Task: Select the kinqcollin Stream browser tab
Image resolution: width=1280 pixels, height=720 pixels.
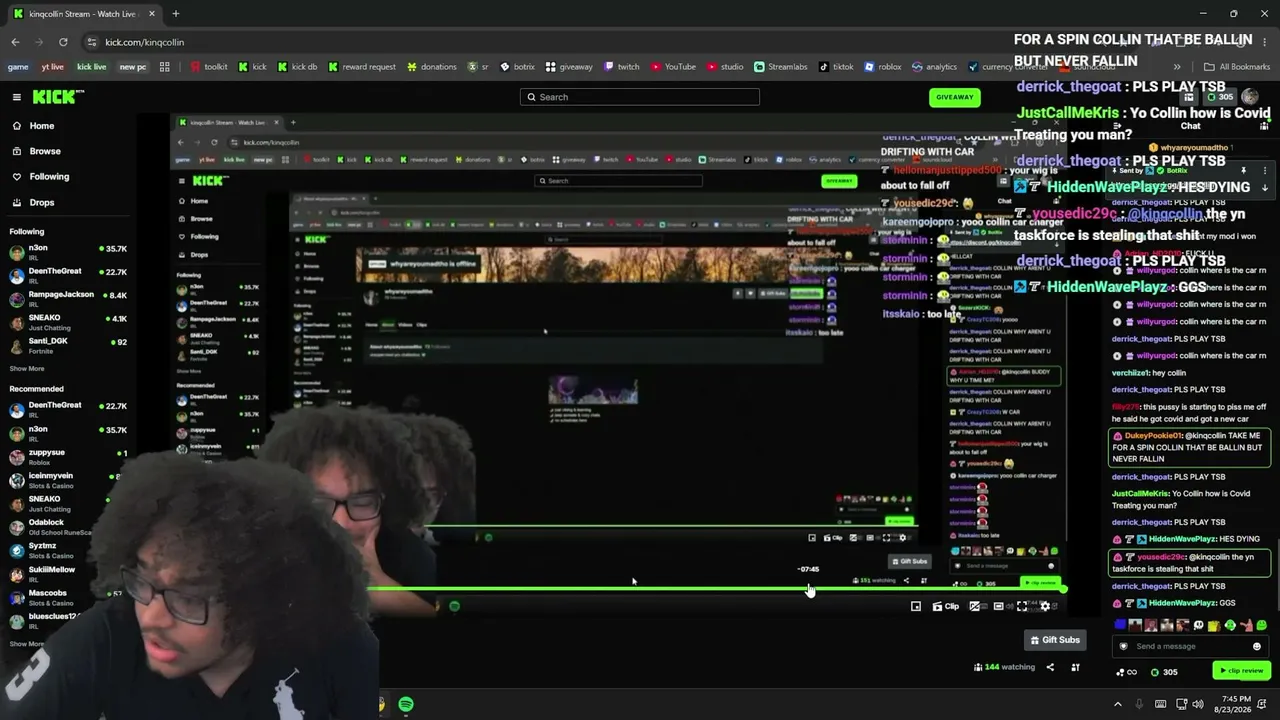Action: tap(83, 14)
